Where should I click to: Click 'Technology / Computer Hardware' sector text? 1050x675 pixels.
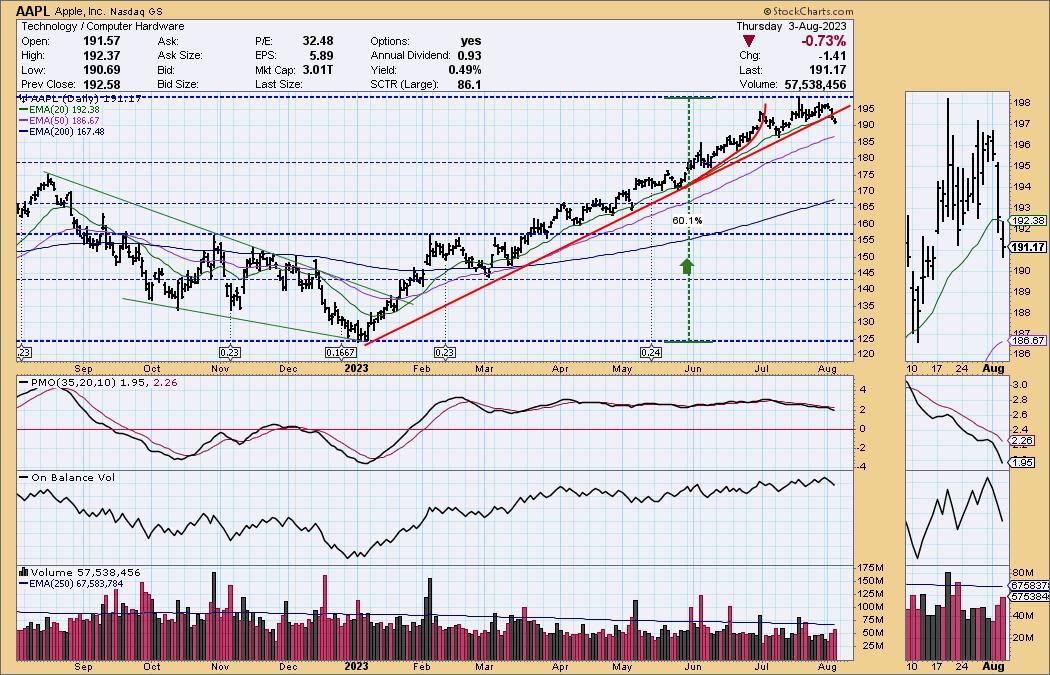pos(102,26)
